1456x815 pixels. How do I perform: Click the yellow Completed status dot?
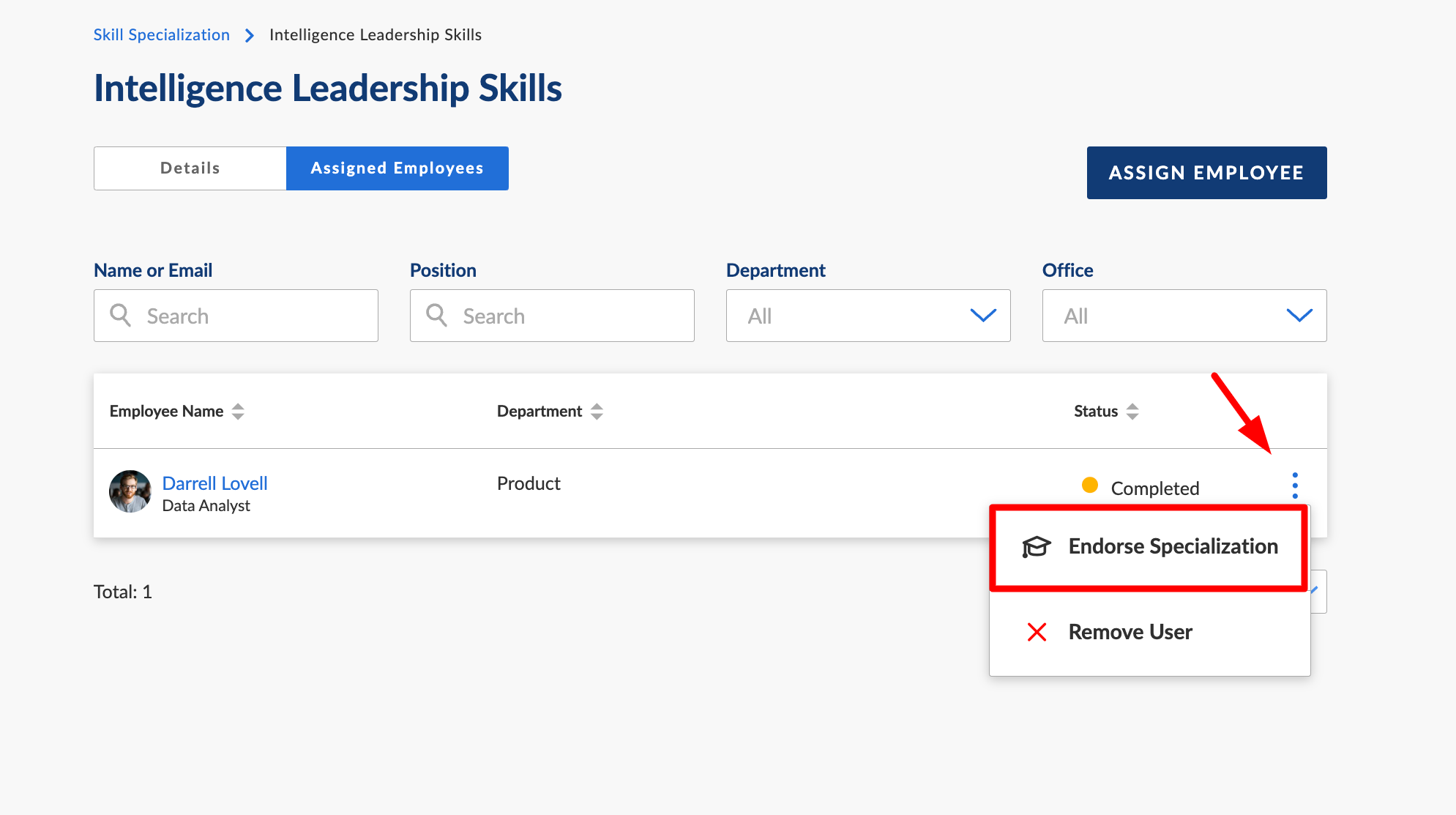[x=1089, y=485]
